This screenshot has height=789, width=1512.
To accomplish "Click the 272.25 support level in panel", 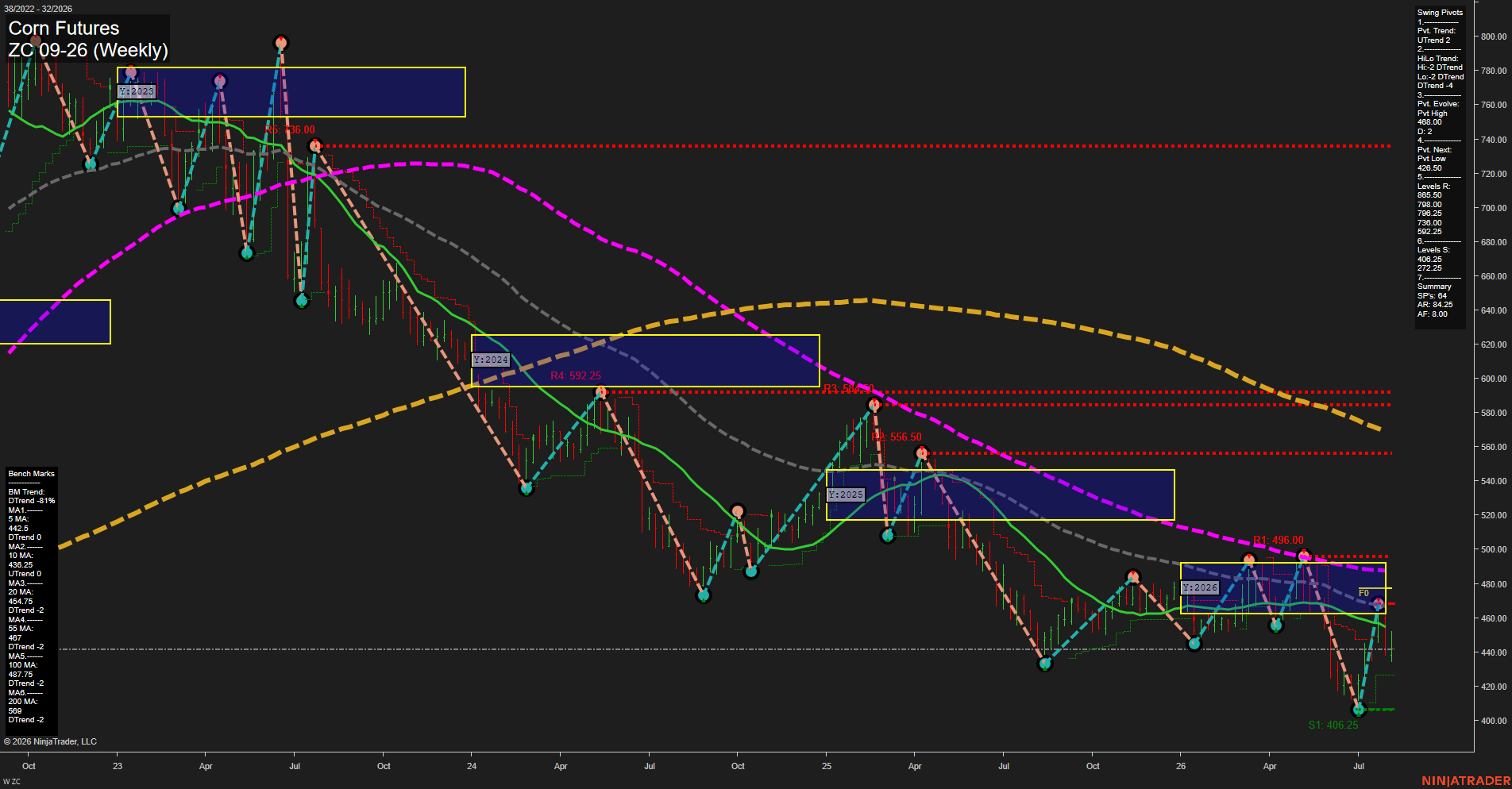I will [1429, 268].
